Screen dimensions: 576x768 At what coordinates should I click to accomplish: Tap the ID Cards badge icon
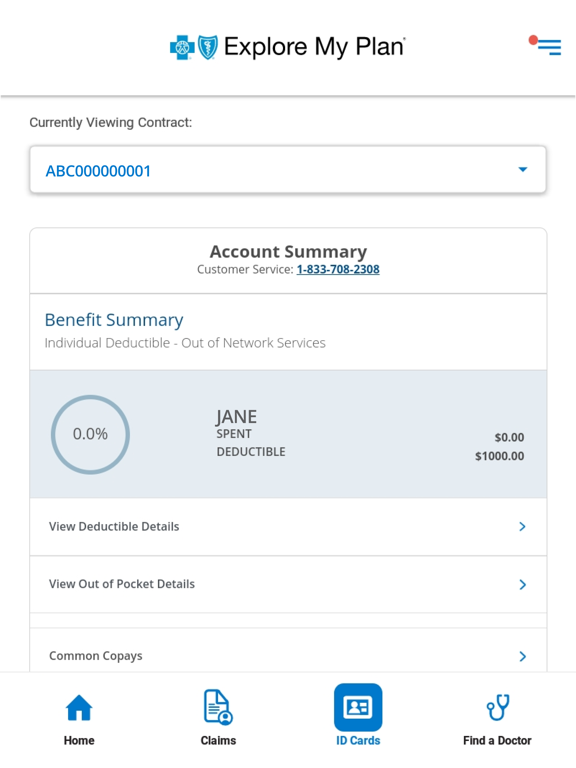[358, 707]
